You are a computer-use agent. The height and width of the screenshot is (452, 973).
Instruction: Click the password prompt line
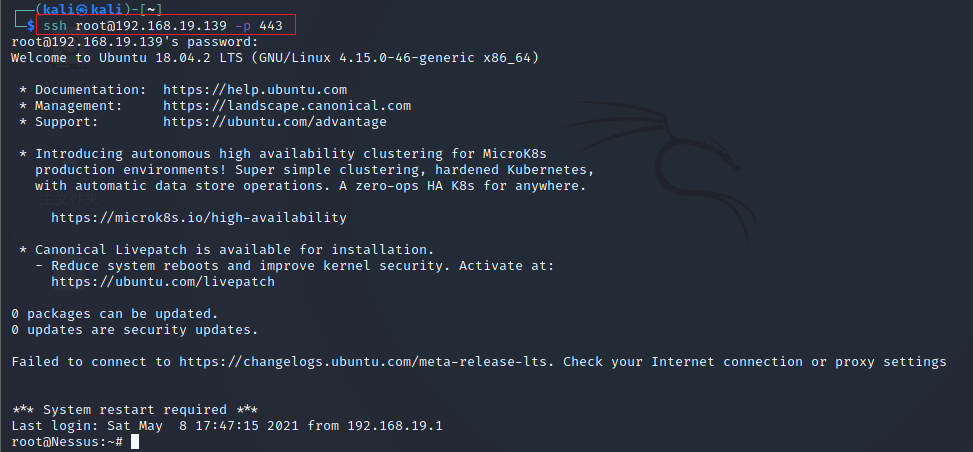point(135,42)
